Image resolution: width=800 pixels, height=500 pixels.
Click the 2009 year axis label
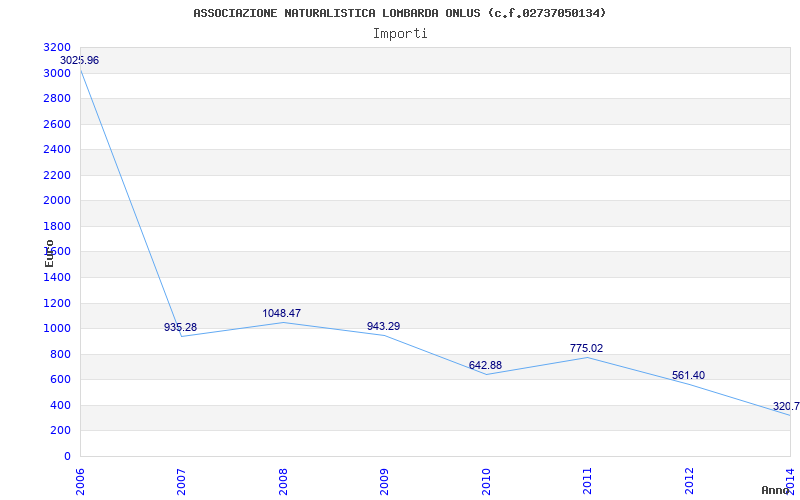(x=385, y=481)
